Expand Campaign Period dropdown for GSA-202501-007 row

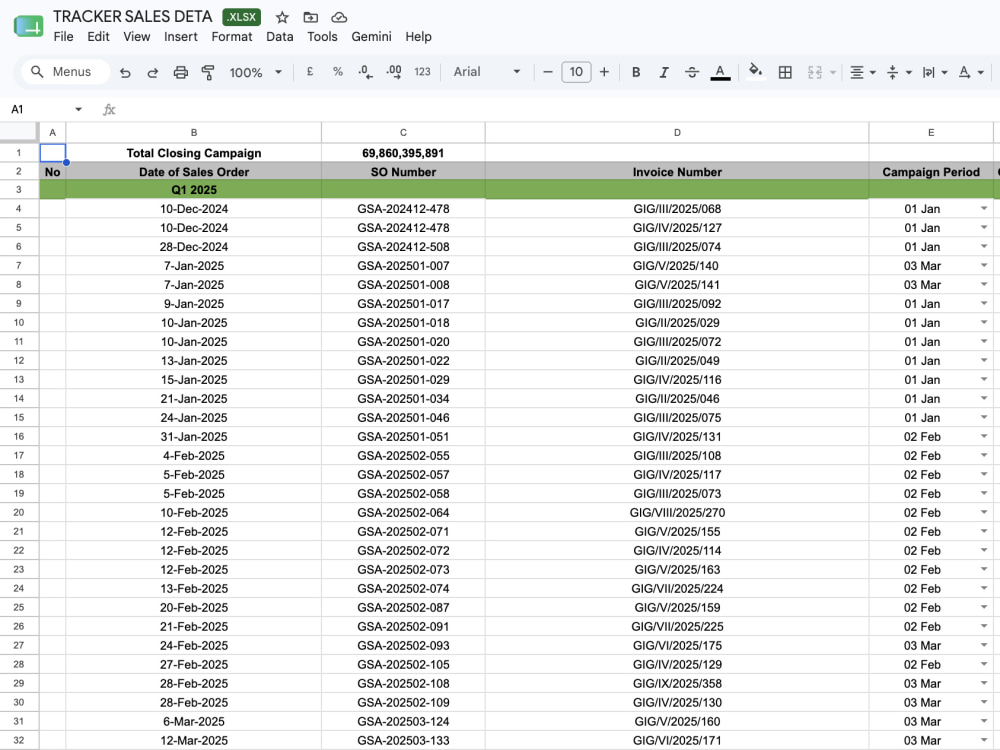pyautogui.click(x=984, y=265)
